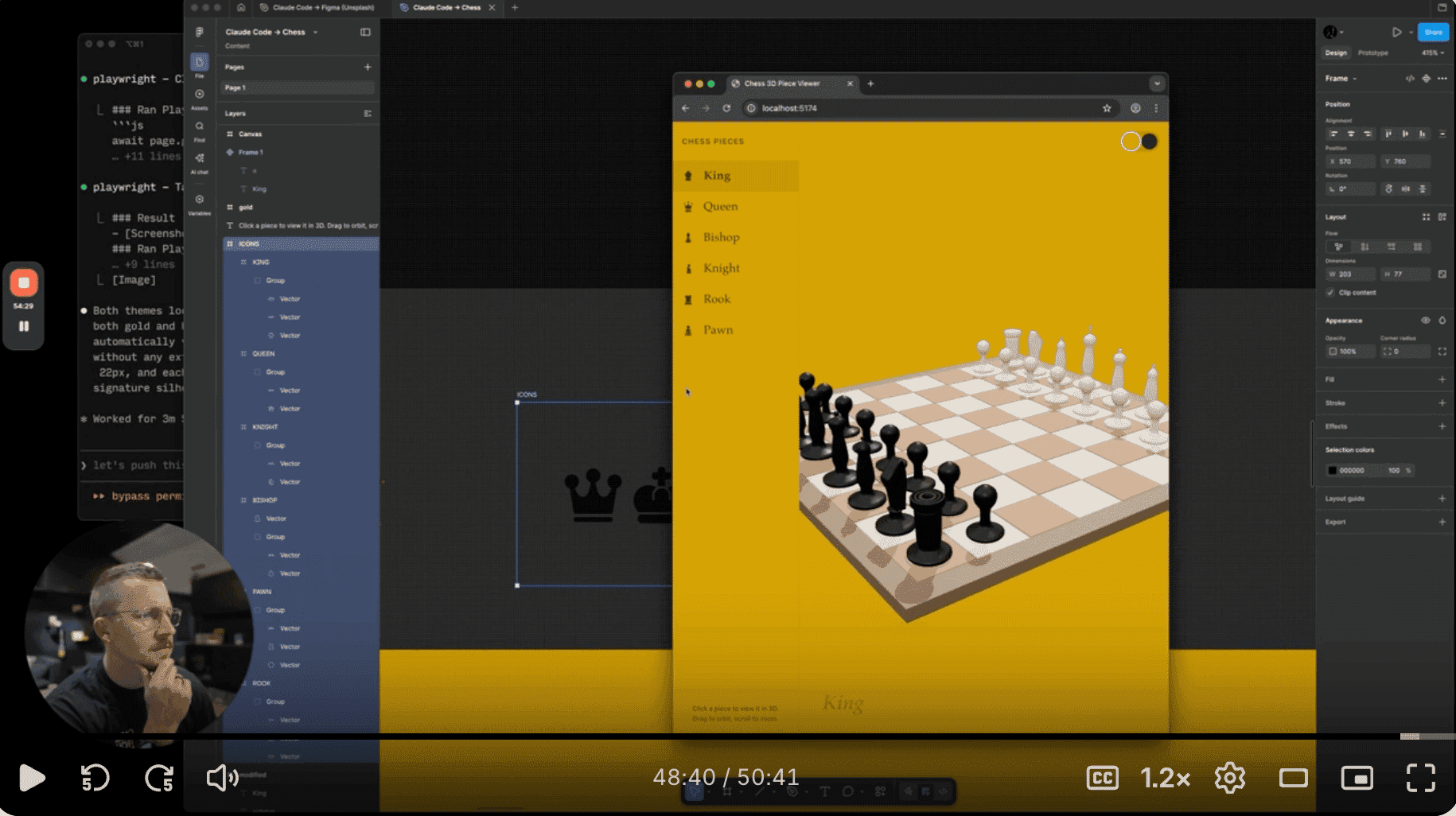1456x816 pixels.
Task: Open more options ellipsis in Frame header
Action: pos(1442,78)
